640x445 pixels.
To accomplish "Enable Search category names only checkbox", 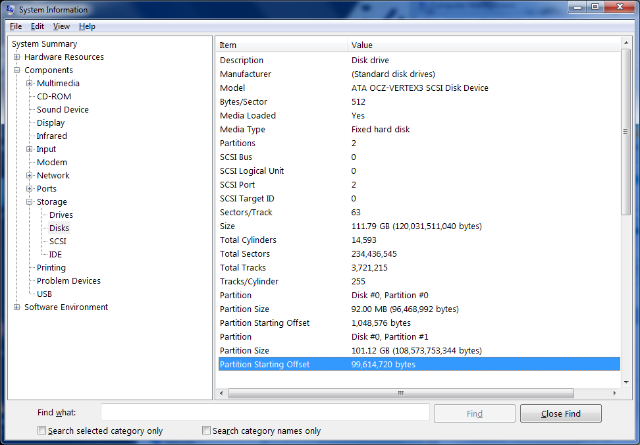I will (207, 431).
